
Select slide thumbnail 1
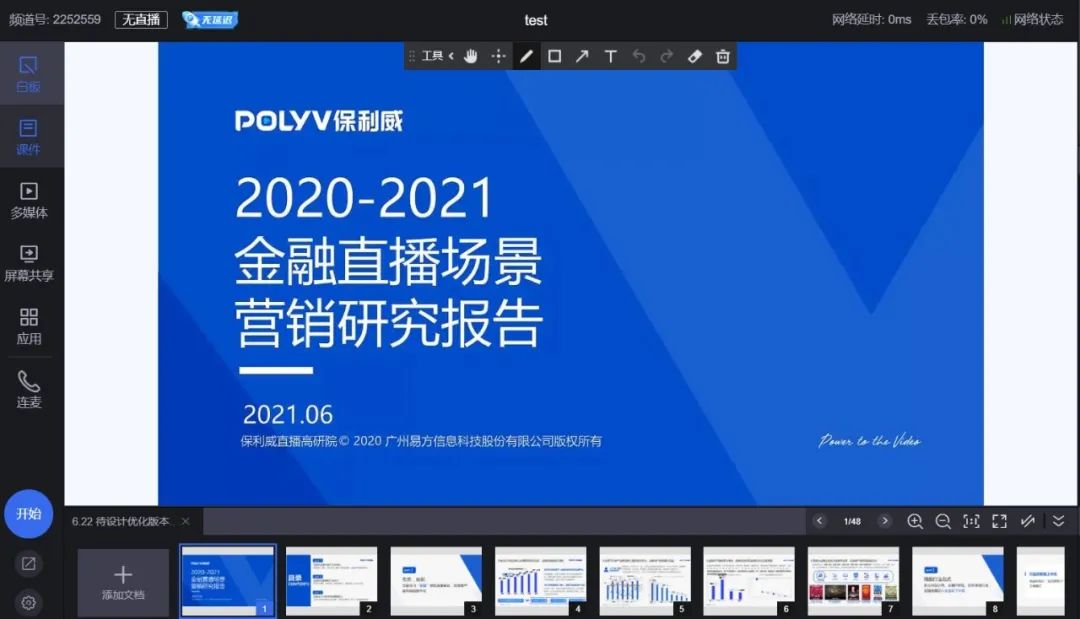[x=228, y=581]
